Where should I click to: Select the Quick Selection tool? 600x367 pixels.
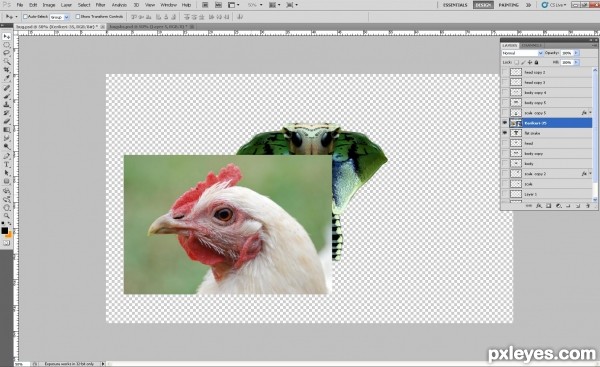pos(7,61)
